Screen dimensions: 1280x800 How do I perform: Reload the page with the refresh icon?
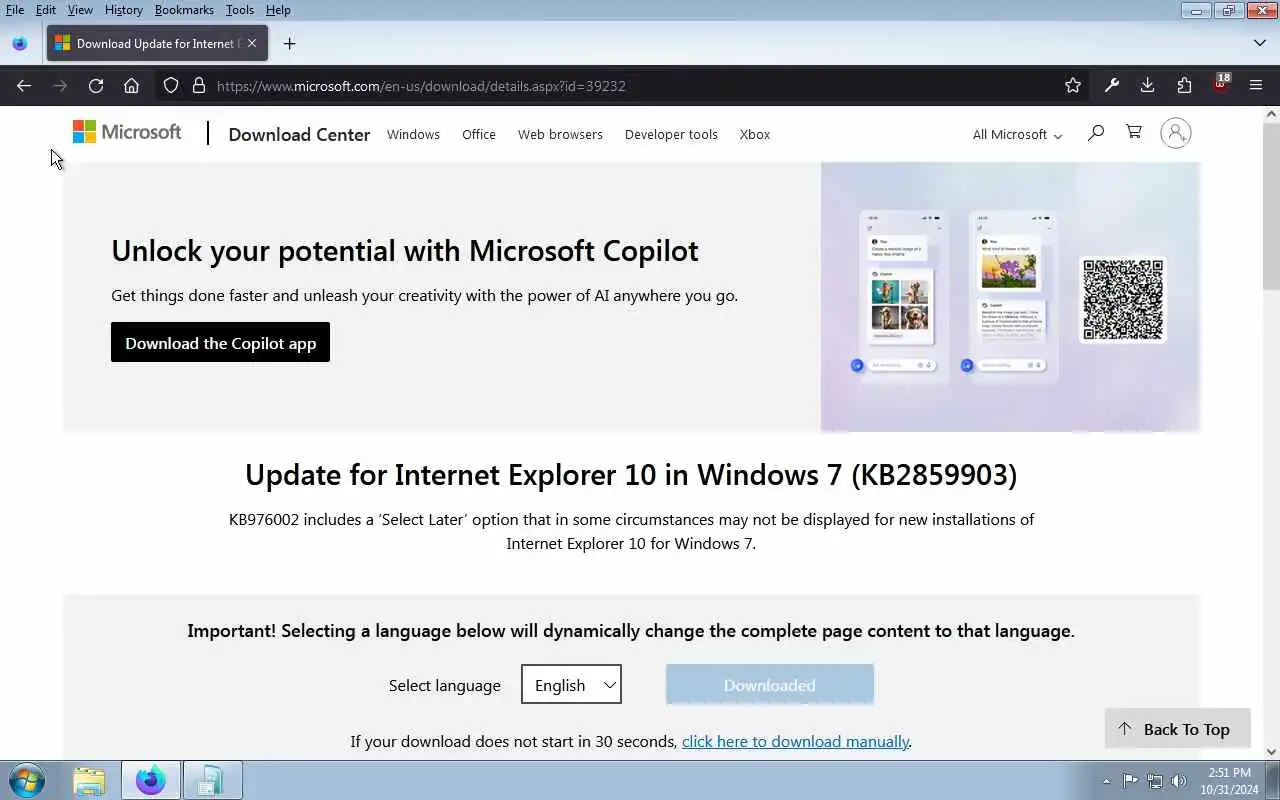coord(96,86)
